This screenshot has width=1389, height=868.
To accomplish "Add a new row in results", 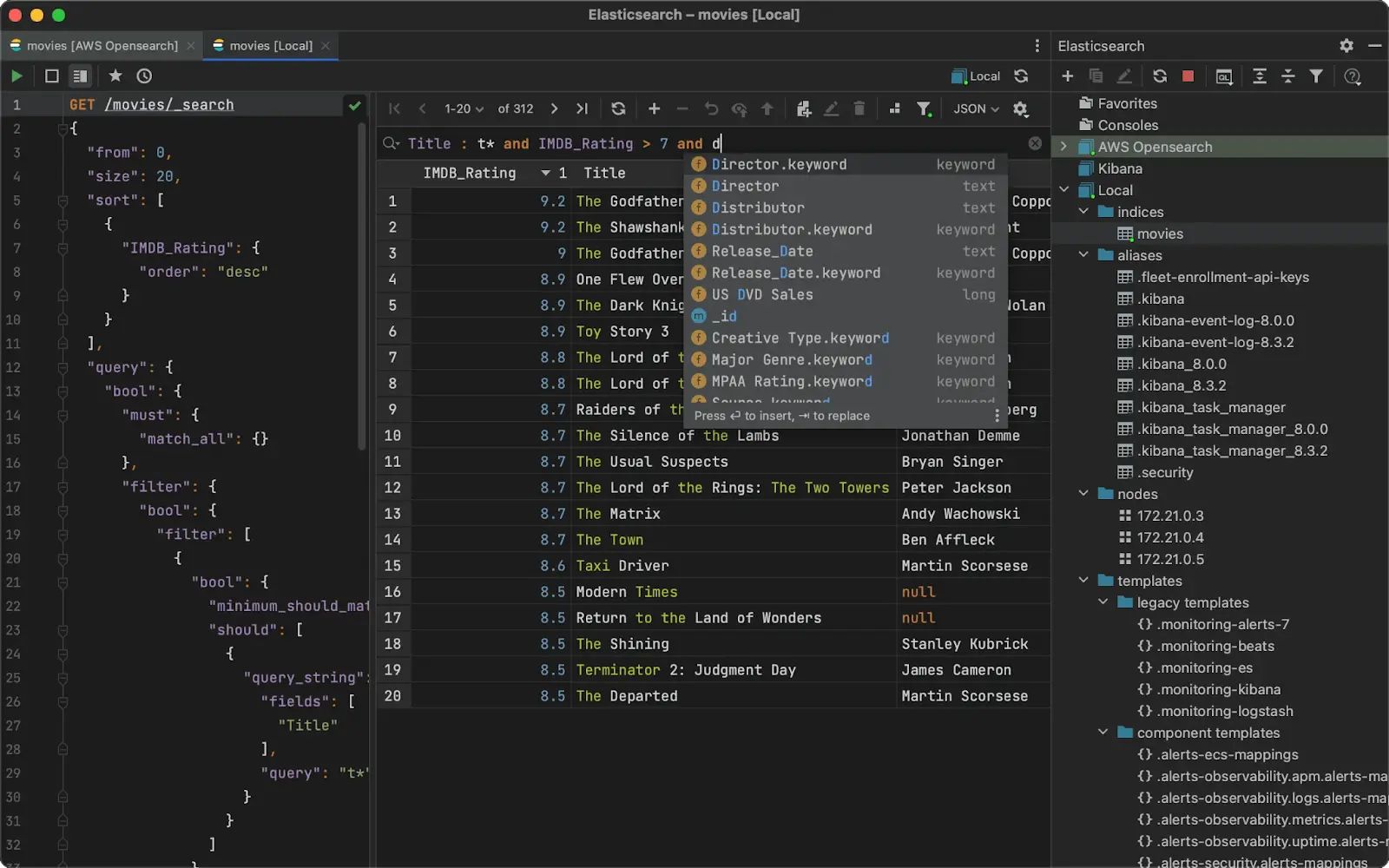I will click(655, 108).
